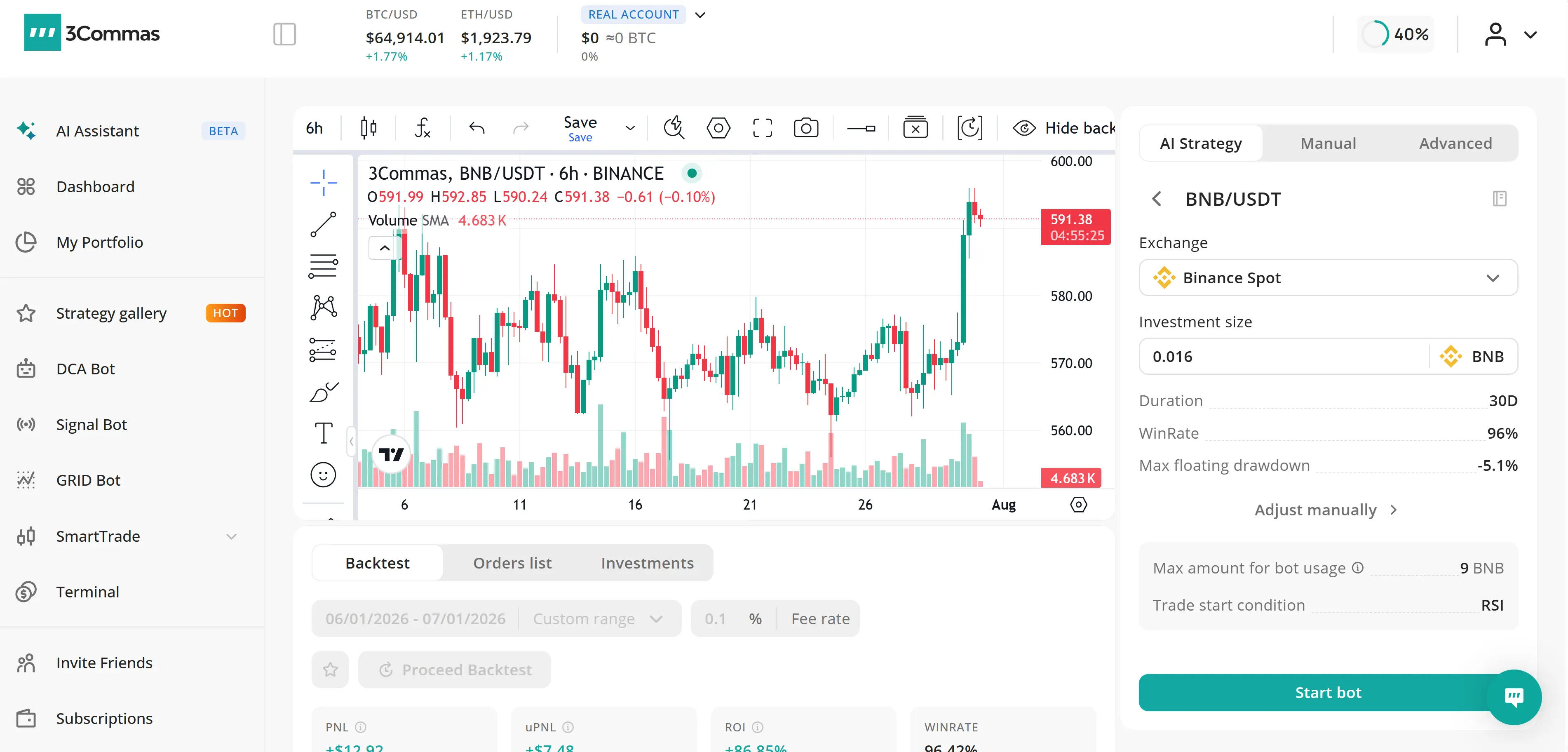Open the Orders list tab
This screenshot has width=1568, height=752.
pyautogui.click(x=512, y=563)
